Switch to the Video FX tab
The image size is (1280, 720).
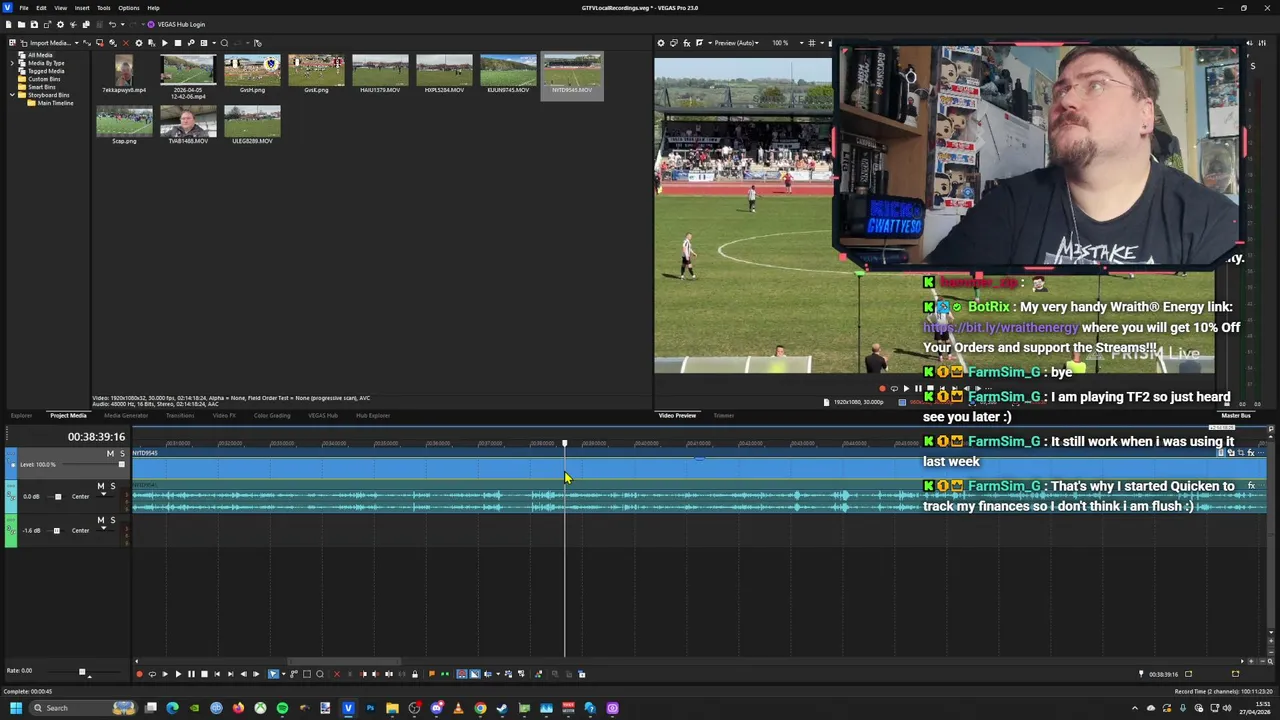224,415
